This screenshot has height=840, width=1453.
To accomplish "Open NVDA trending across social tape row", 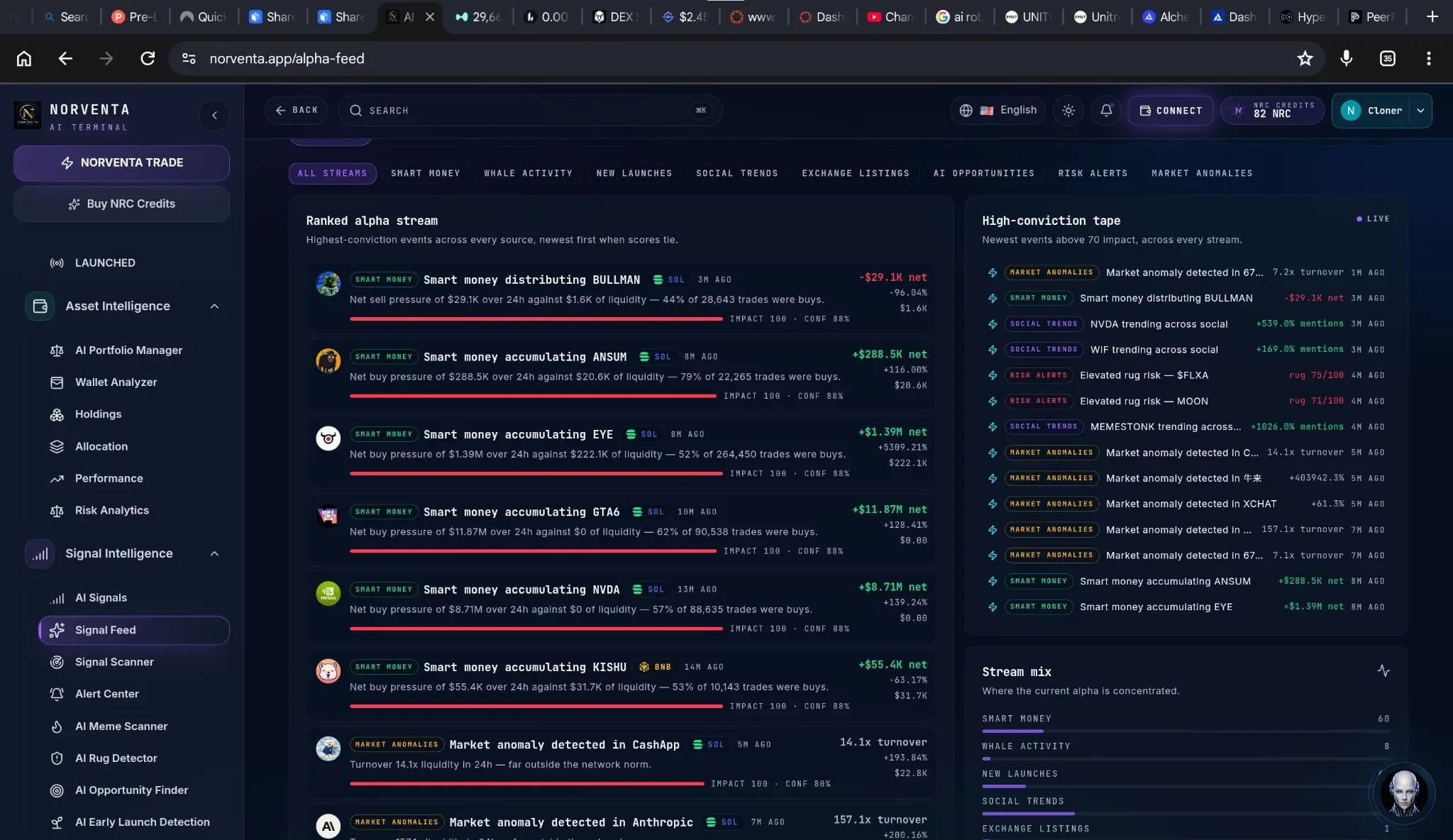I will coord(1186,324).
